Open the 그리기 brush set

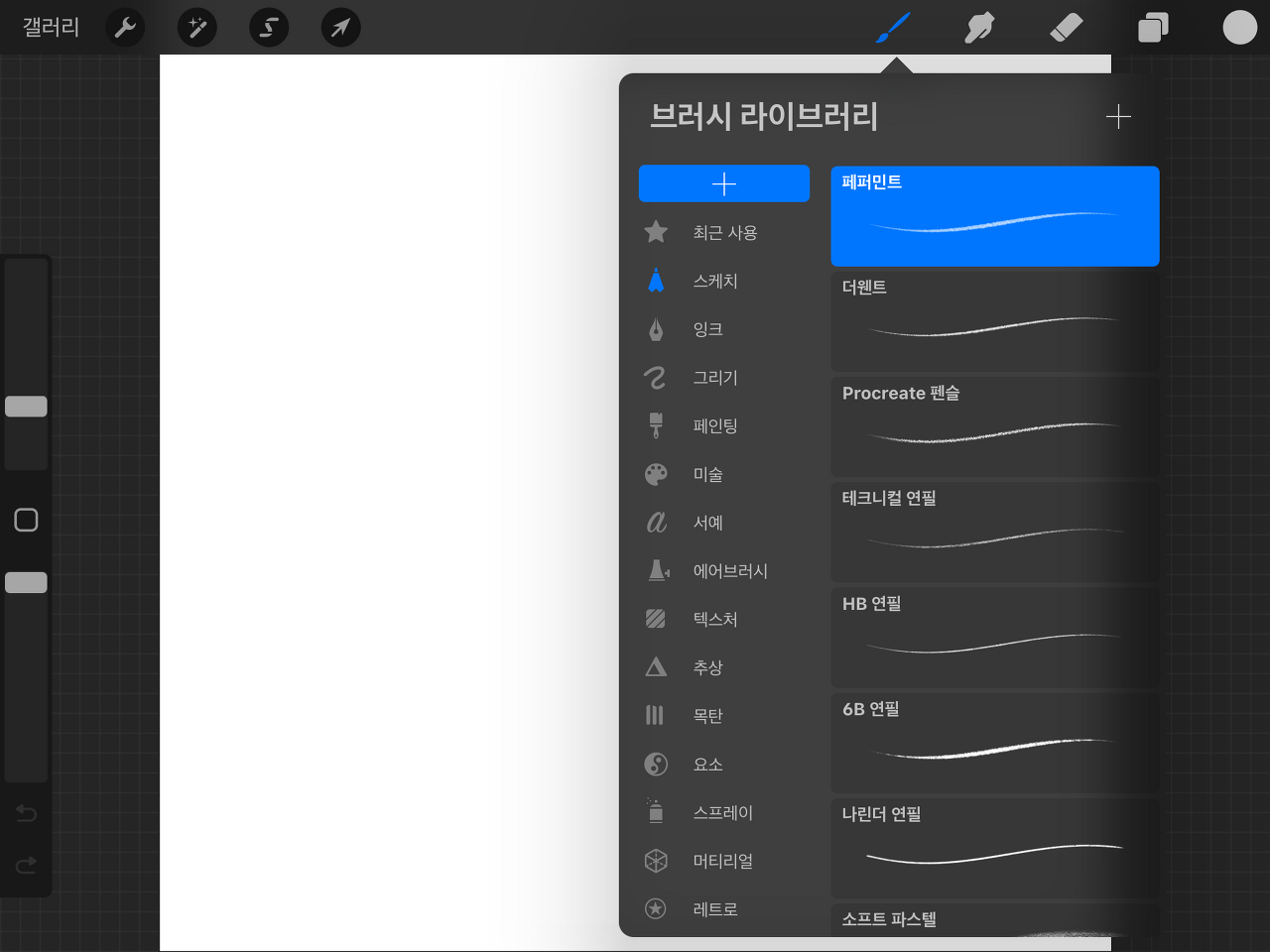(724, 378)
